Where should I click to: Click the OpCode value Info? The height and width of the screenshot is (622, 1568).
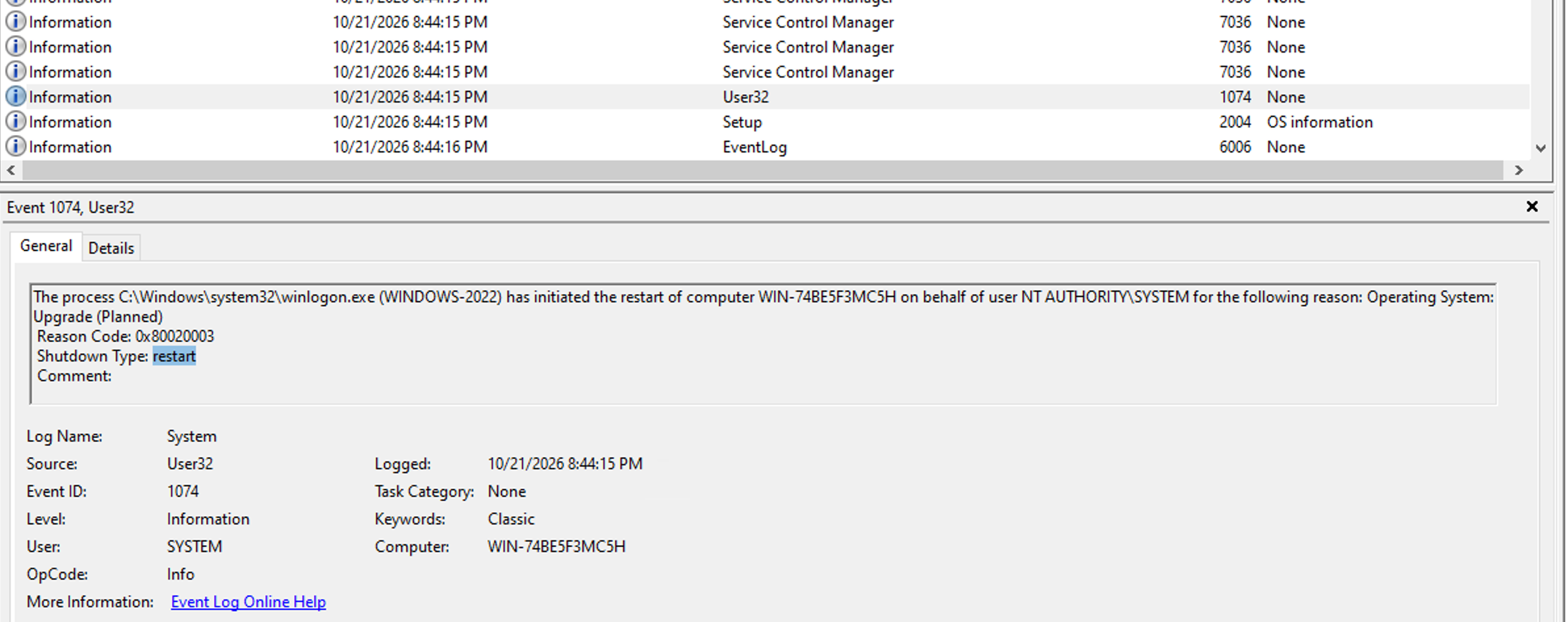click(x=181, y=574)
